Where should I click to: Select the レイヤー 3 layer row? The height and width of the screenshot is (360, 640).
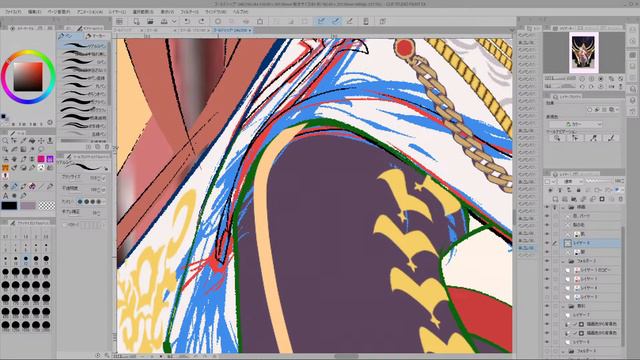593,297
